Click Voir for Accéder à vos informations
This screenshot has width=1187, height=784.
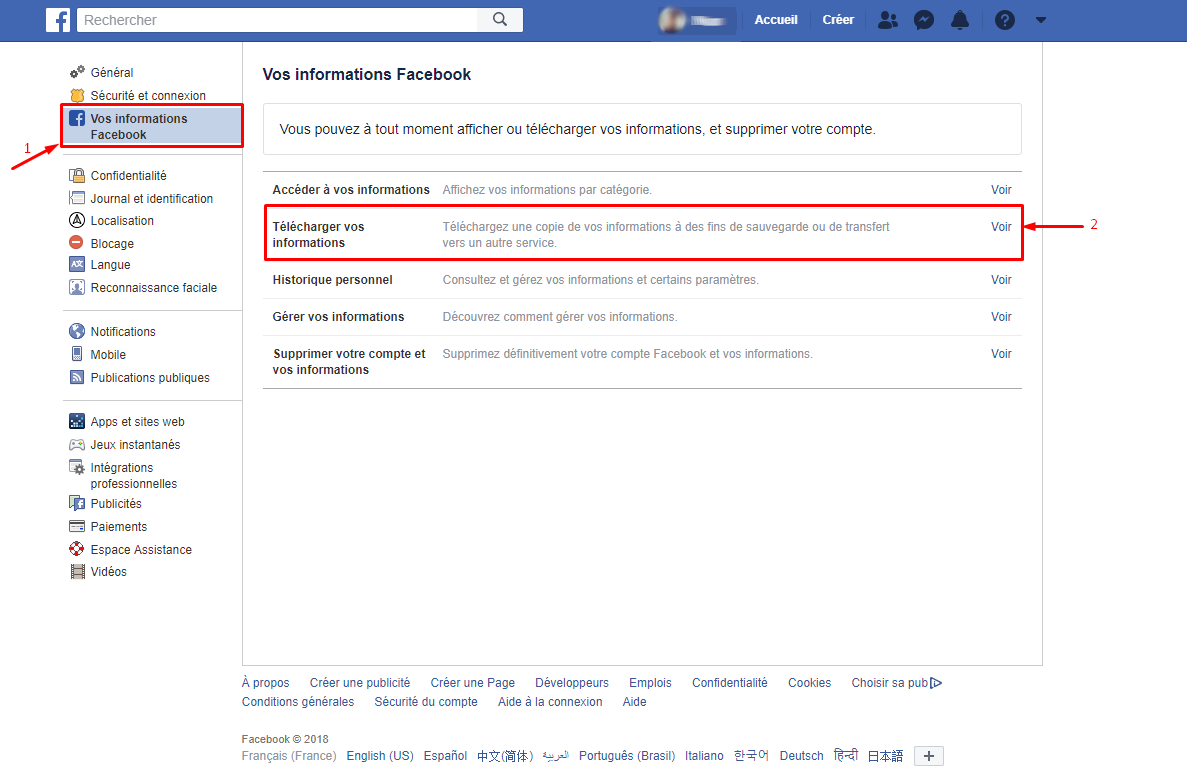coord(1001,190)
